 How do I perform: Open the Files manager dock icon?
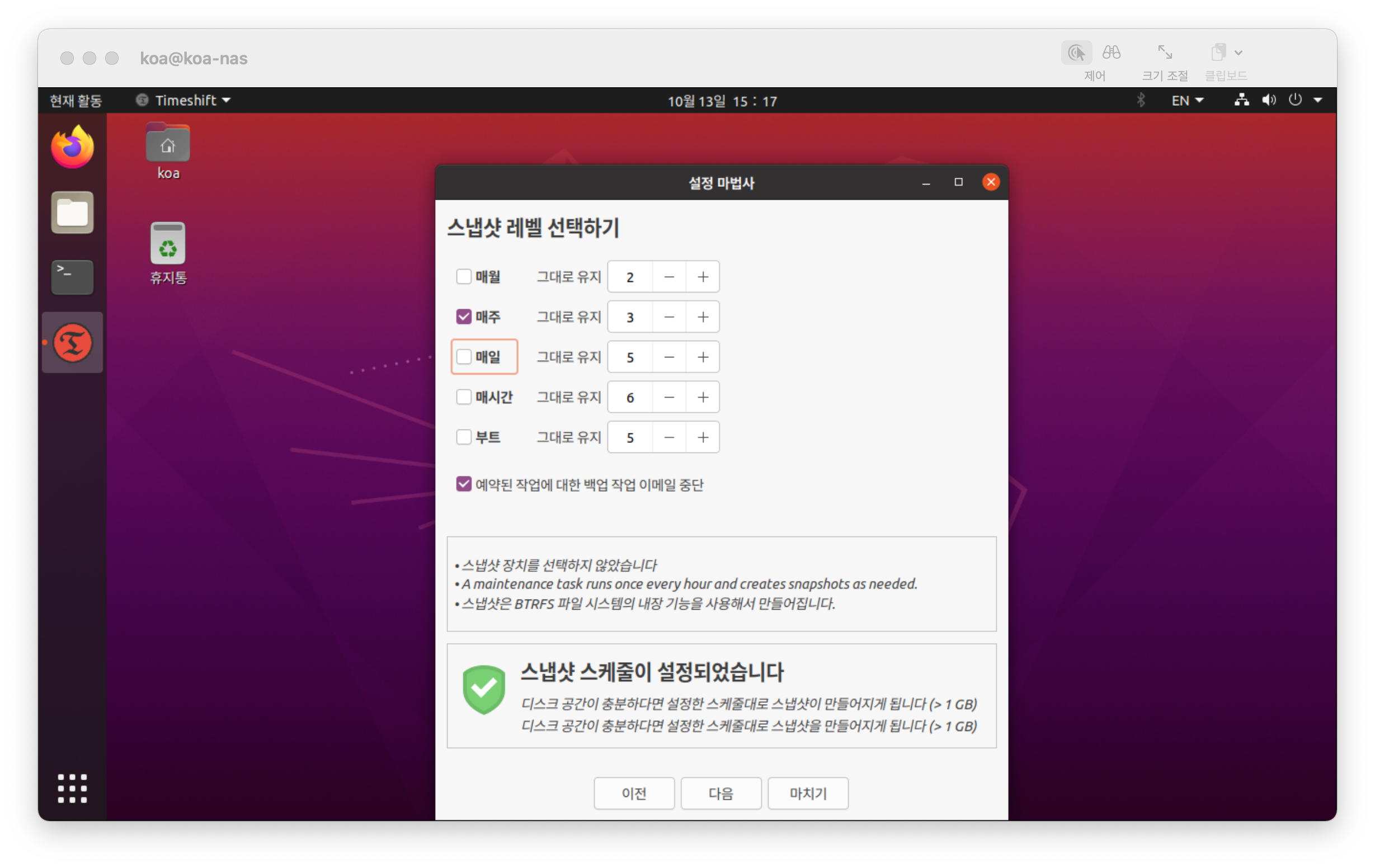72,213
